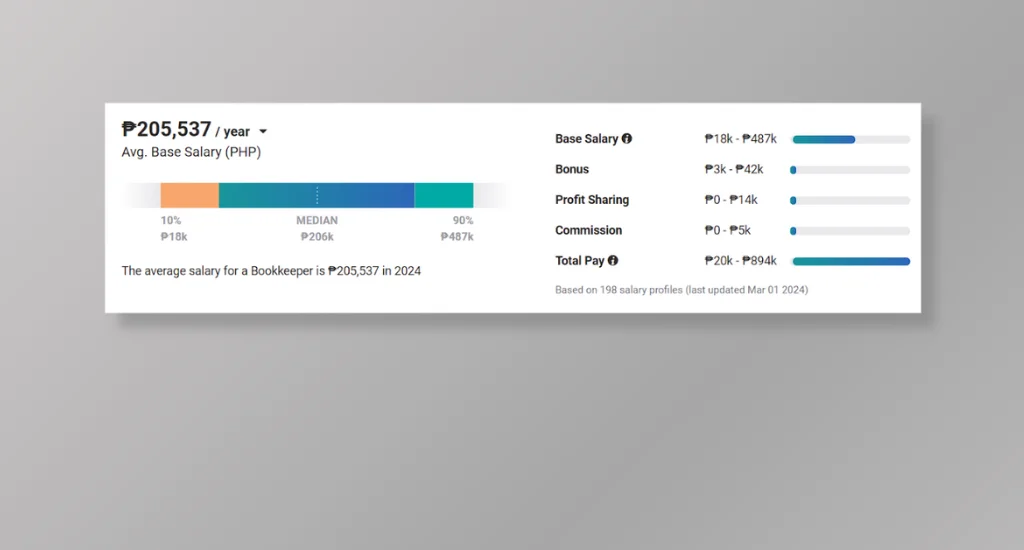Image resolution: width=1024 pixels, height=550 pixels.
Task: Click the Base Salary info icon
Action: coord(627,138)
